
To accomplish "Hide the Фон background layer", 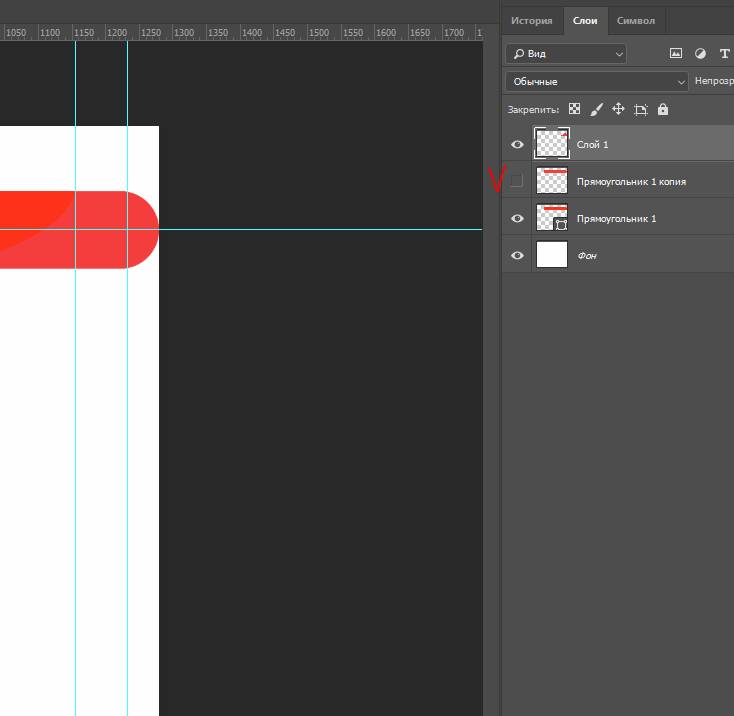I will click(x=517, y=256).
